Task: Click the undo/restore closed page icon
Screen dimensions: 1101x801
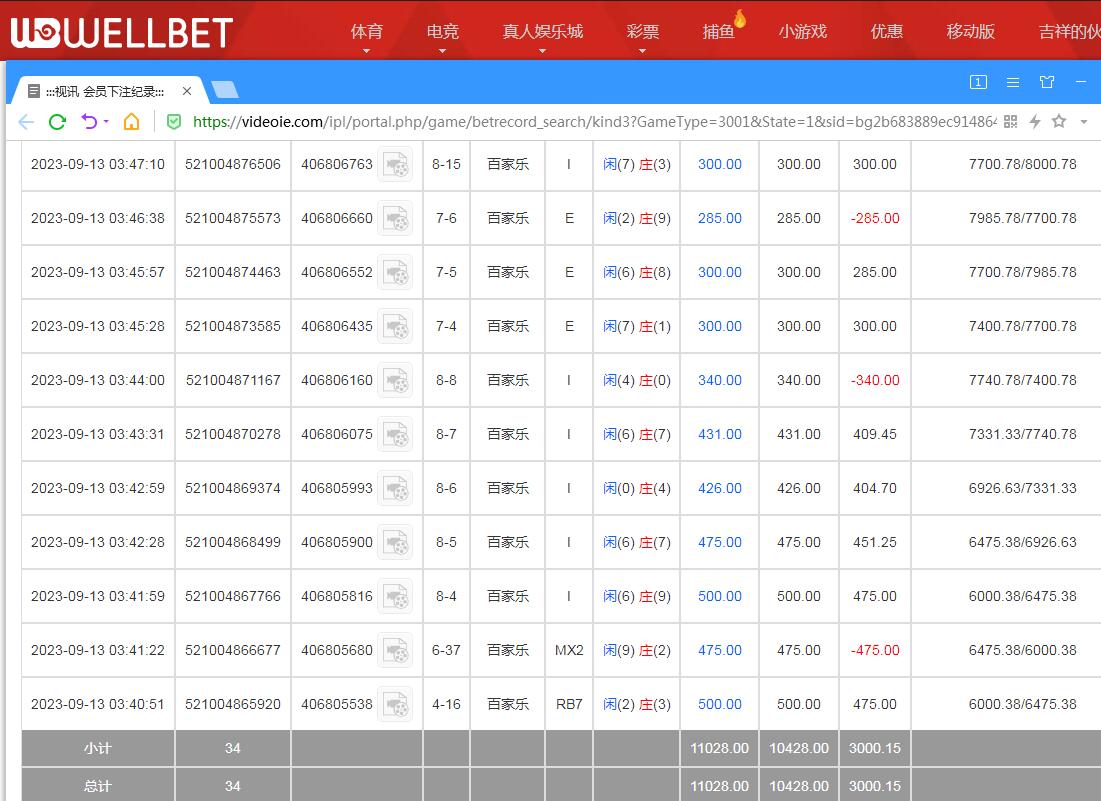Action: coord(90,121)
